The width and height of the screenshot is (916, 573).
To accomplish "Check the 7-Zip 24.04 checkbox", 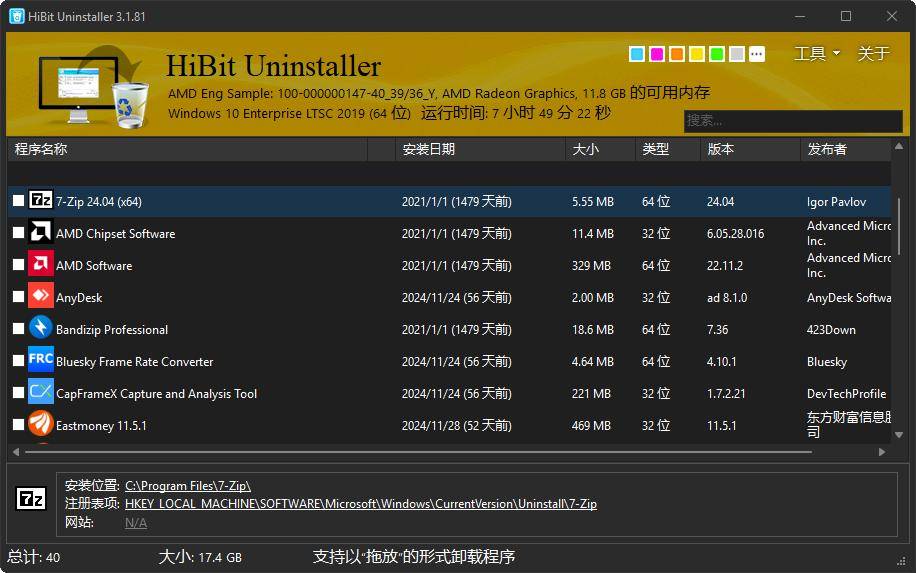I will [x=18, y=201].
